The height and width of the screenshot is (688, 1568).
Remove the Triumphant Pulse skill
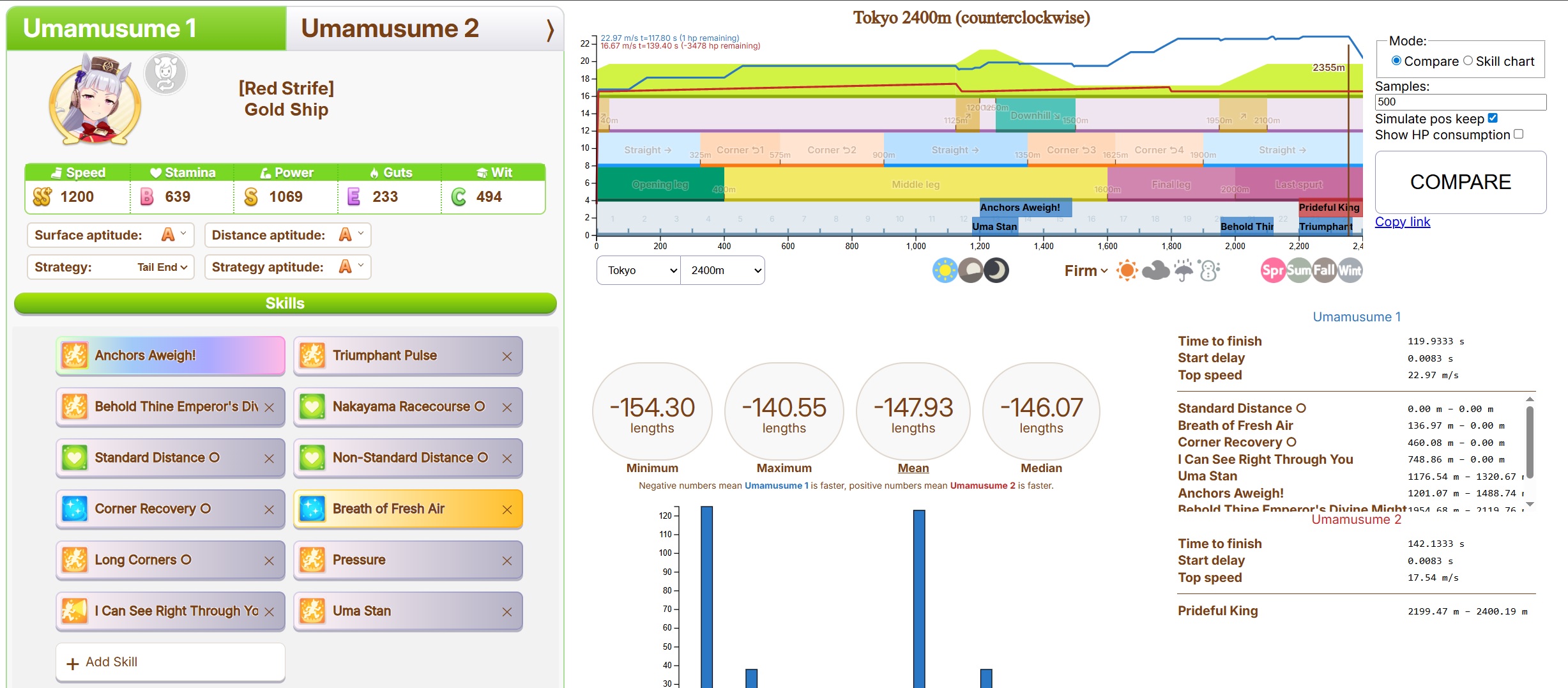pos(507,356)
